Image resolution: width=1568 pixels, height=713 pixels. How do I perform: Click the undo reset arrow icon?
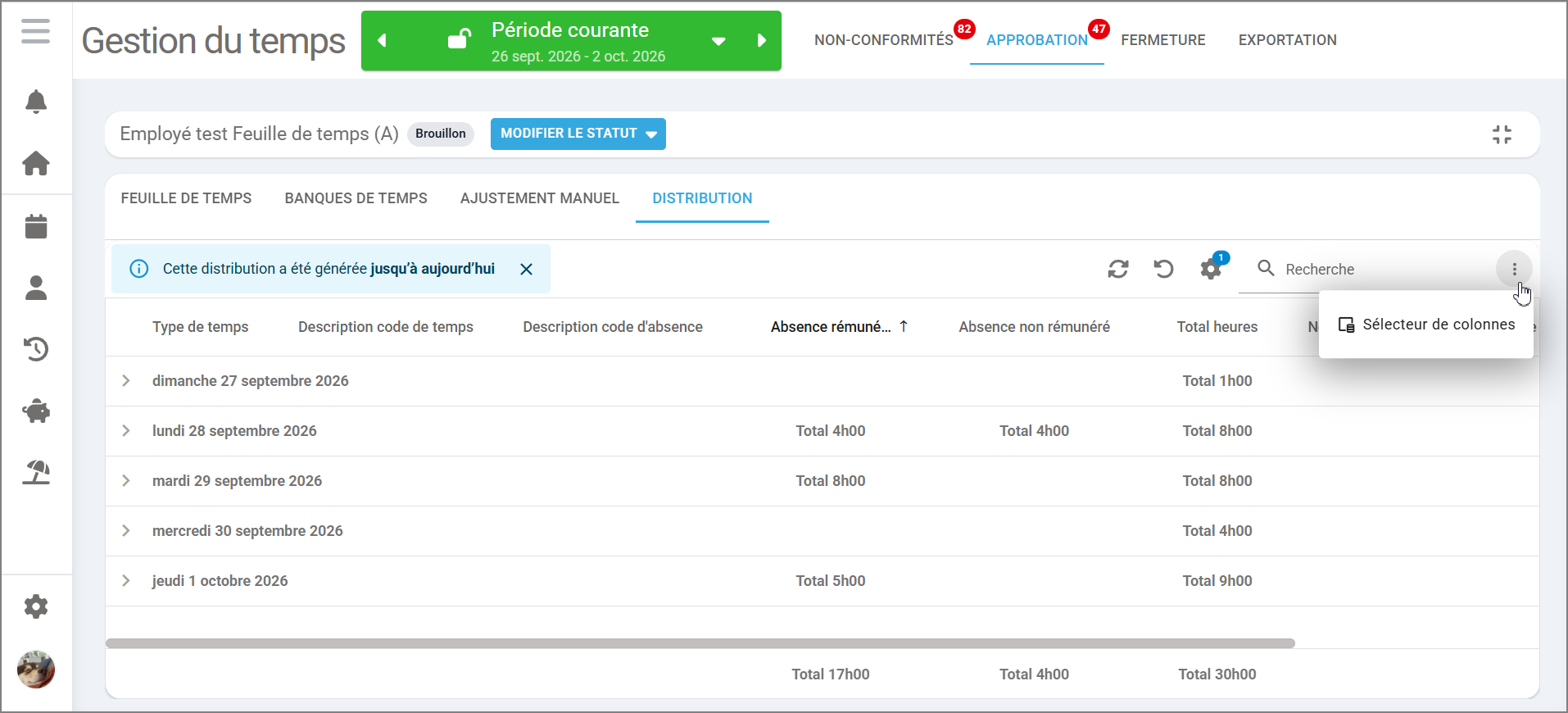[1163, 269]
